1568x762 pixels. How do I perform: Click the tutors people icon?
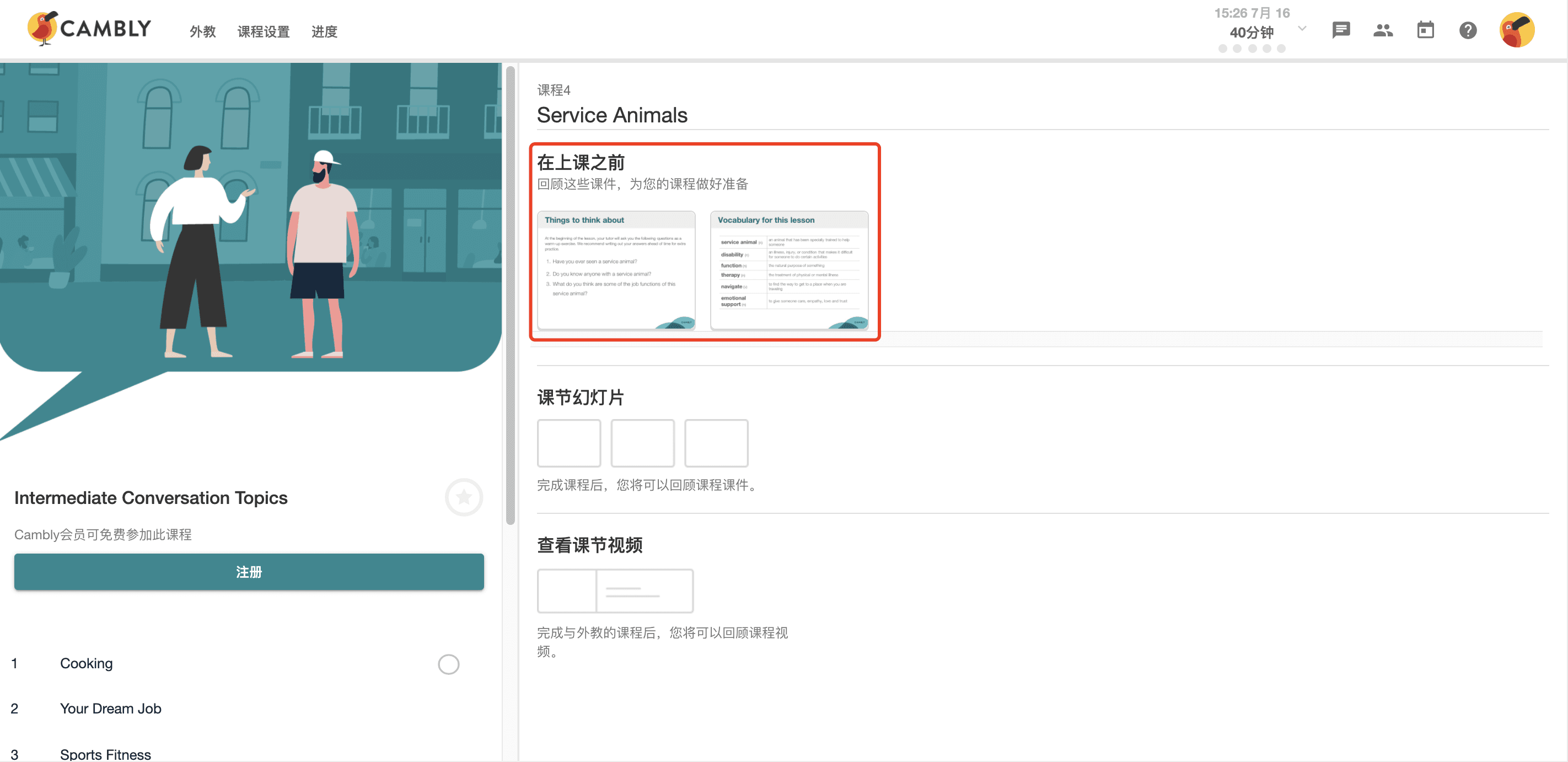click(x=1383, y=29)
